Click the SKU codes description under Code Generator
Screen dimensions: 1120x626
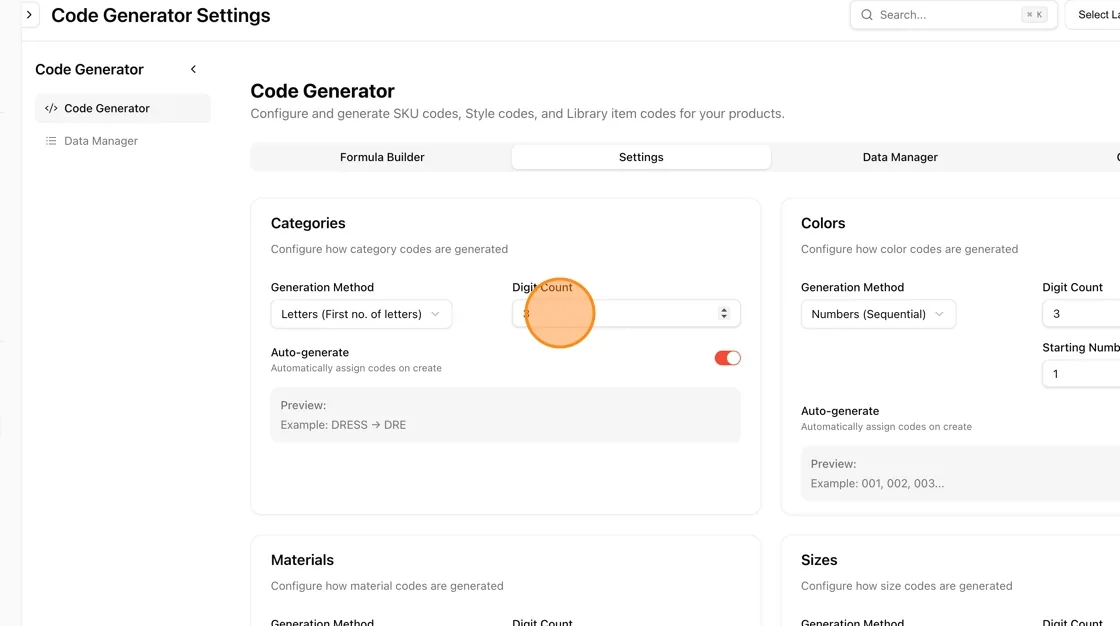(517, 114)
